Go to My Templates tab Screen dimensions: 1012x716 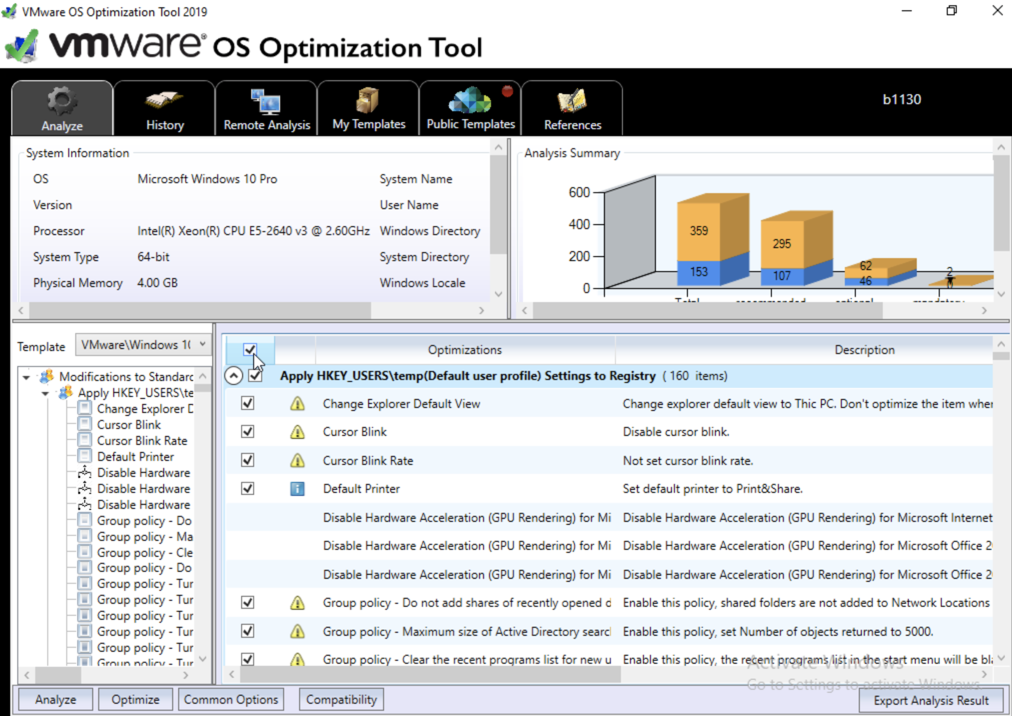pos(369,108)
